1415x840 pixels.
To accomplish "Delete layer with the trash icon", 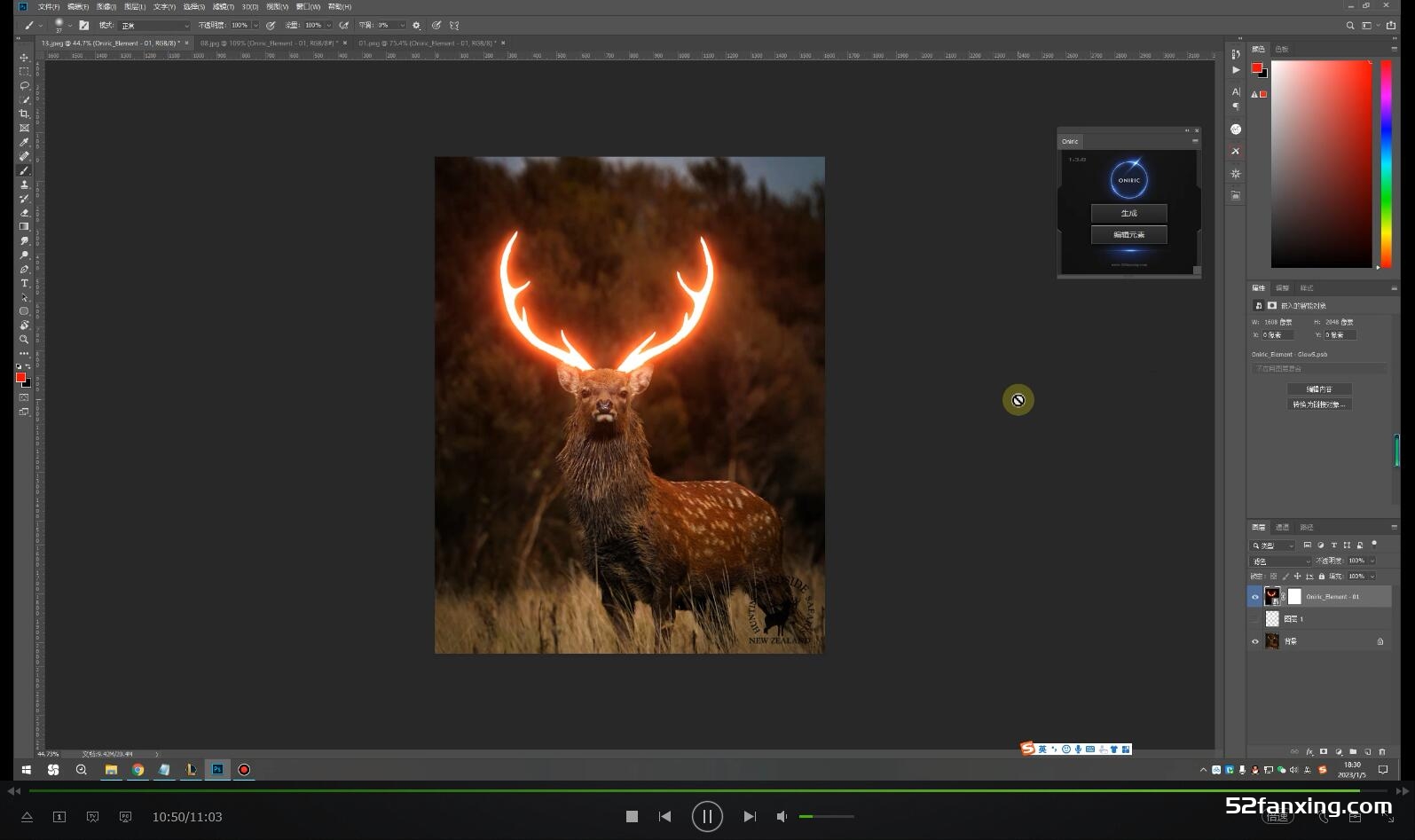I will [x=1382, y=751].
